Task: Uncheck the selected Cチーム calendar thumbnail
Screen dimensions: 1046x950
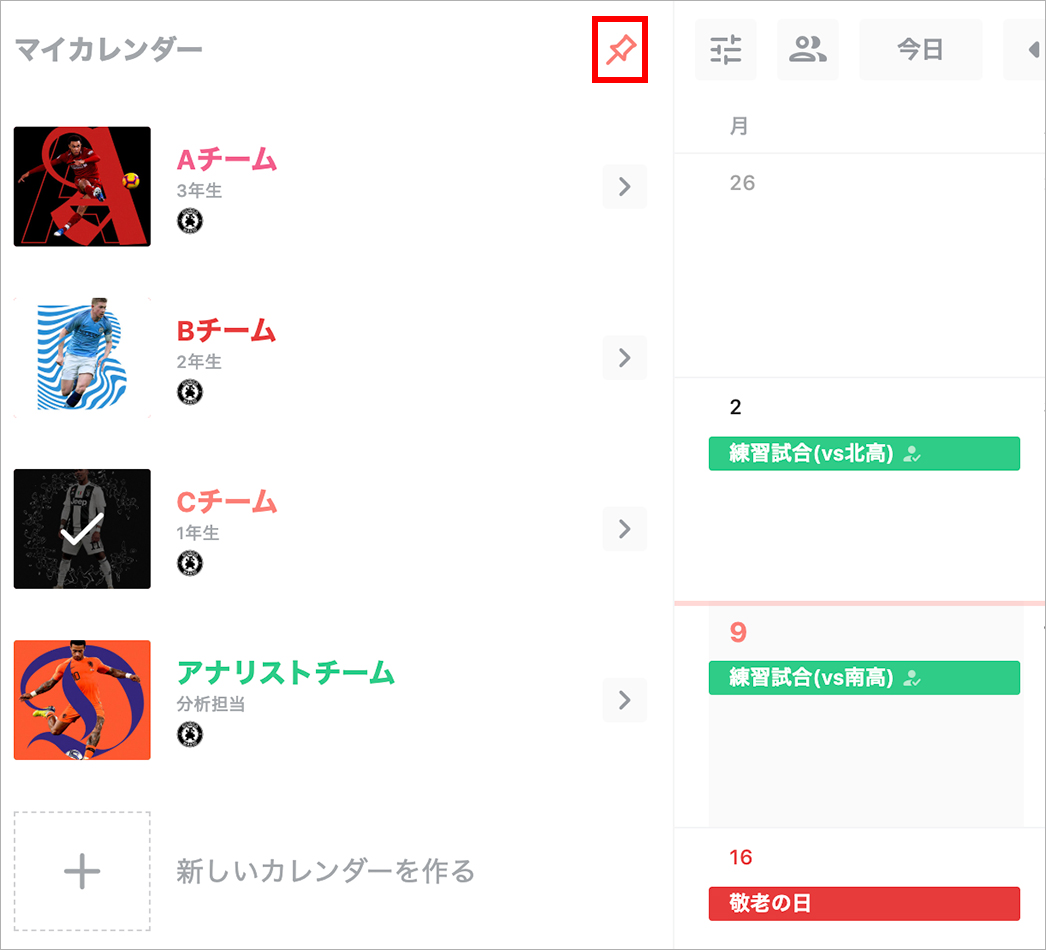Action: [82, 529]
